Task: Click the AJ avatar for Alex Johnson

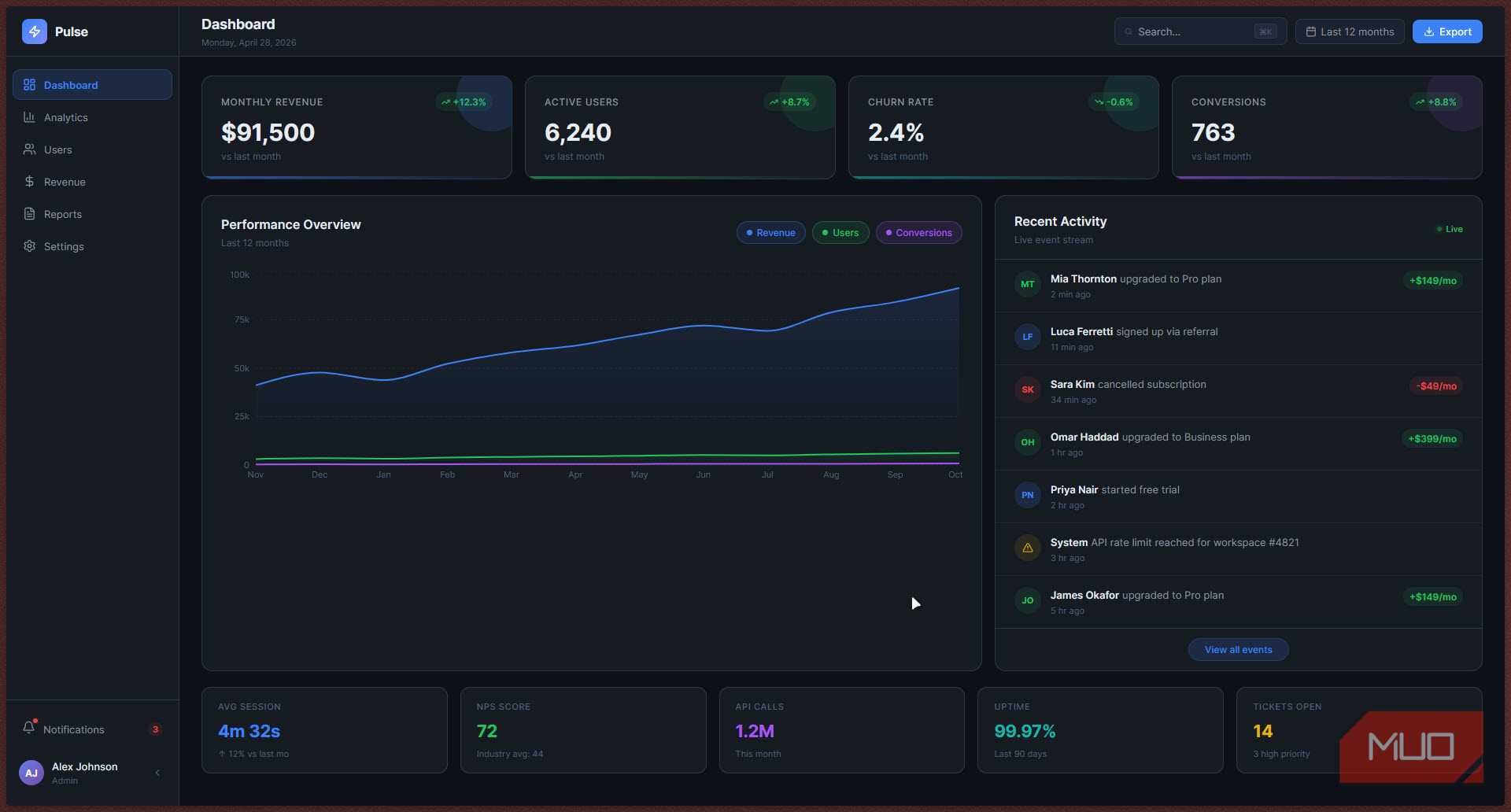Action: pyautogui.click(x=31, y=773)
